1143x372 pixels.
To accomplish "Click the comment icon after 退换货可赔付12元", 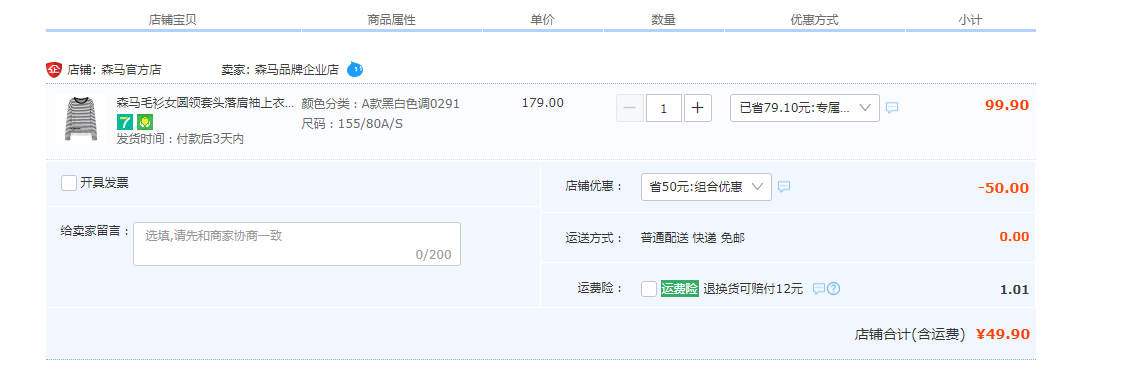I will [x=819, y=289].
